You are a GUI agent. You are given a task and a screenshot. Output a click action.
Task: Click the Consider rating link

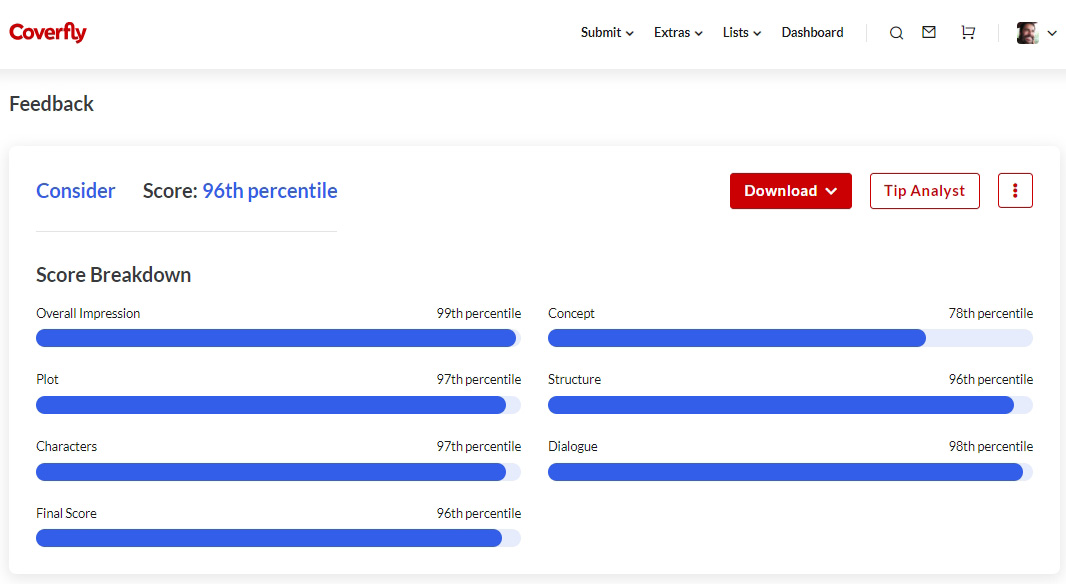point(76,191)
